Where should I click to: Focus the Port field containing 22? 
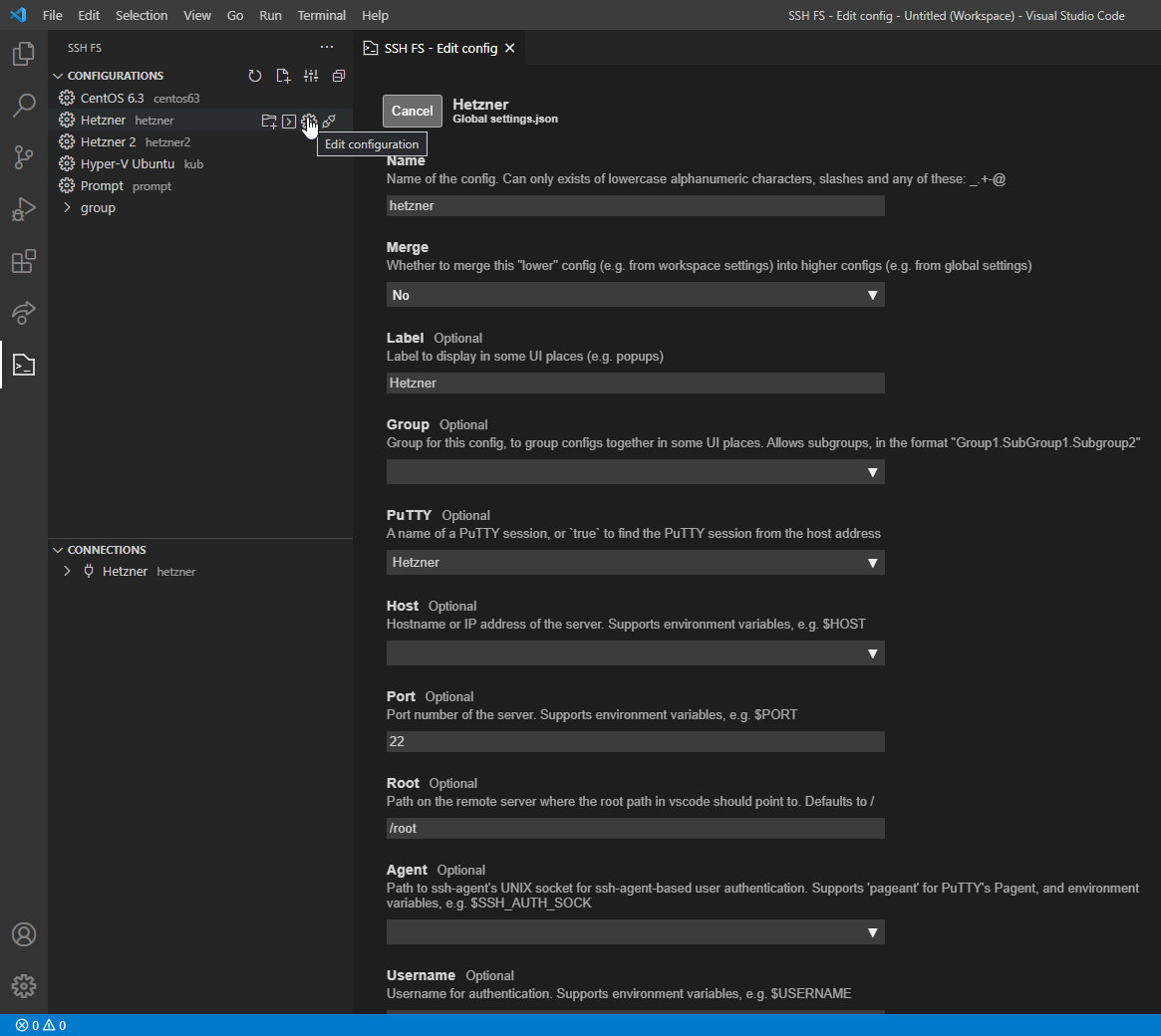point(635,741)
